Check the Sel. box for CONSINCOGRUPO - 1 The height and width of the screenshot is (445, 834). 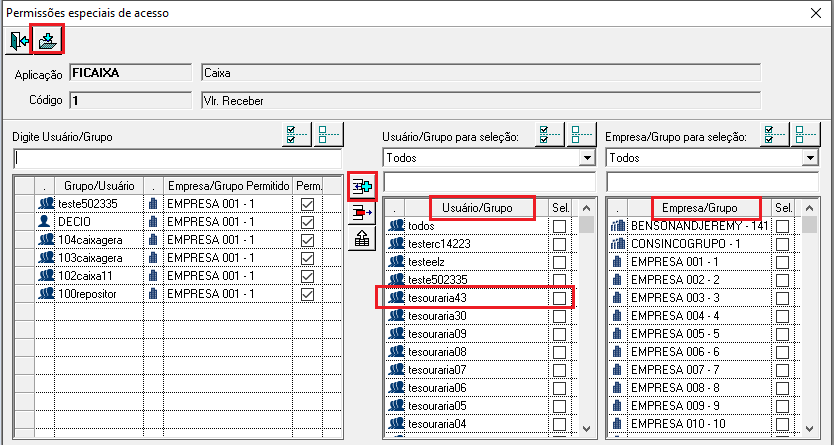[782, 245]
